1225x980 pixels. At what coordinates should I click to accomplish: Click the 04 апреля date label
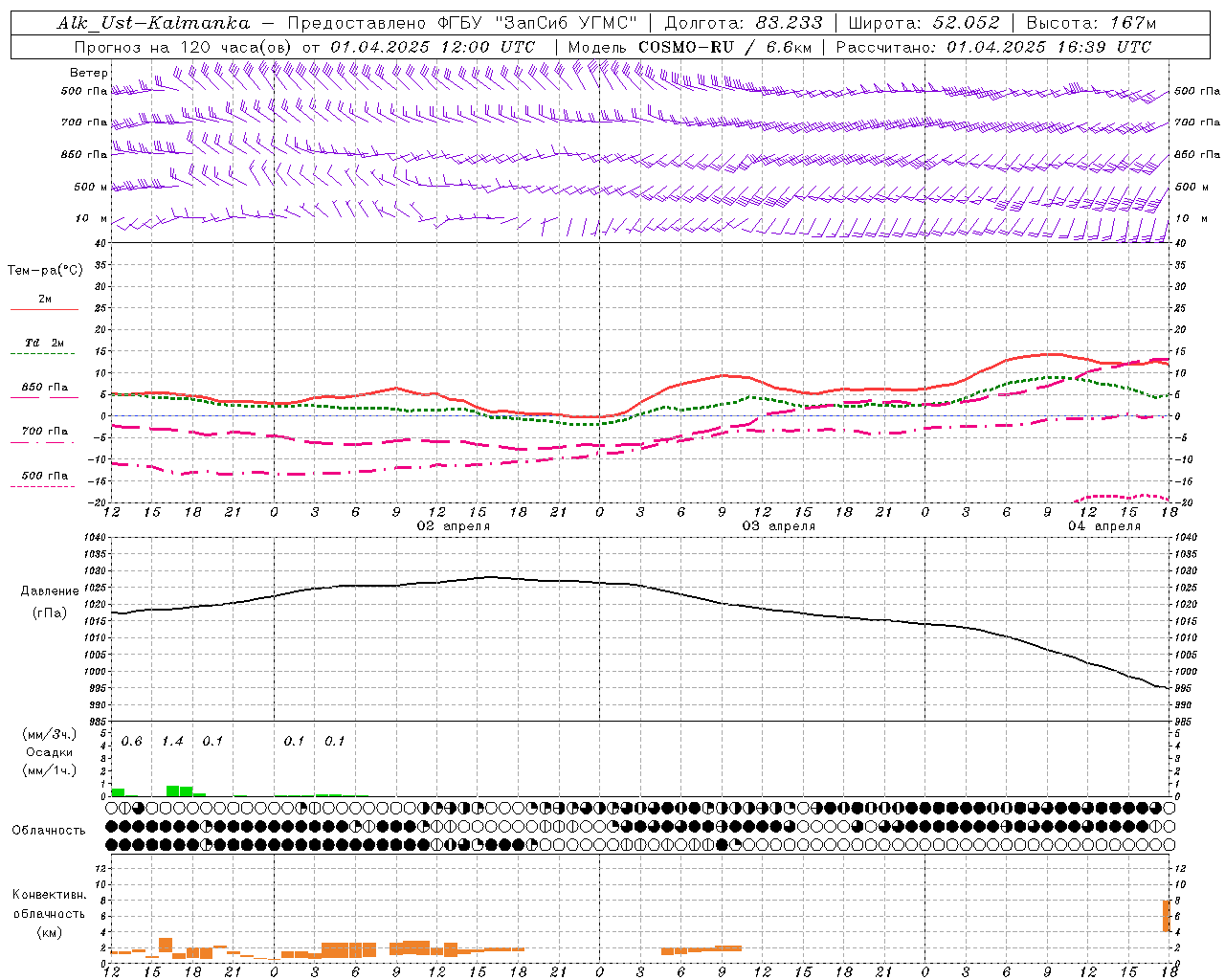click(1104, 526)
